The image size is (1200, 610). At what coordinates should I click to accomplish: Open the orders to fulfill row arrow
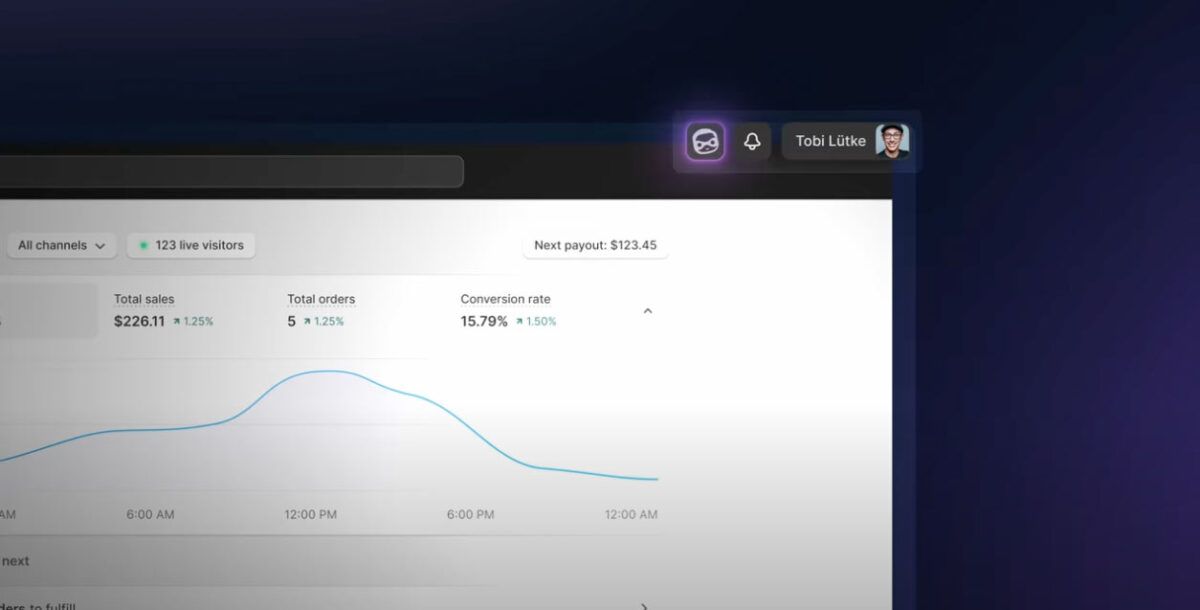(644, 606)
